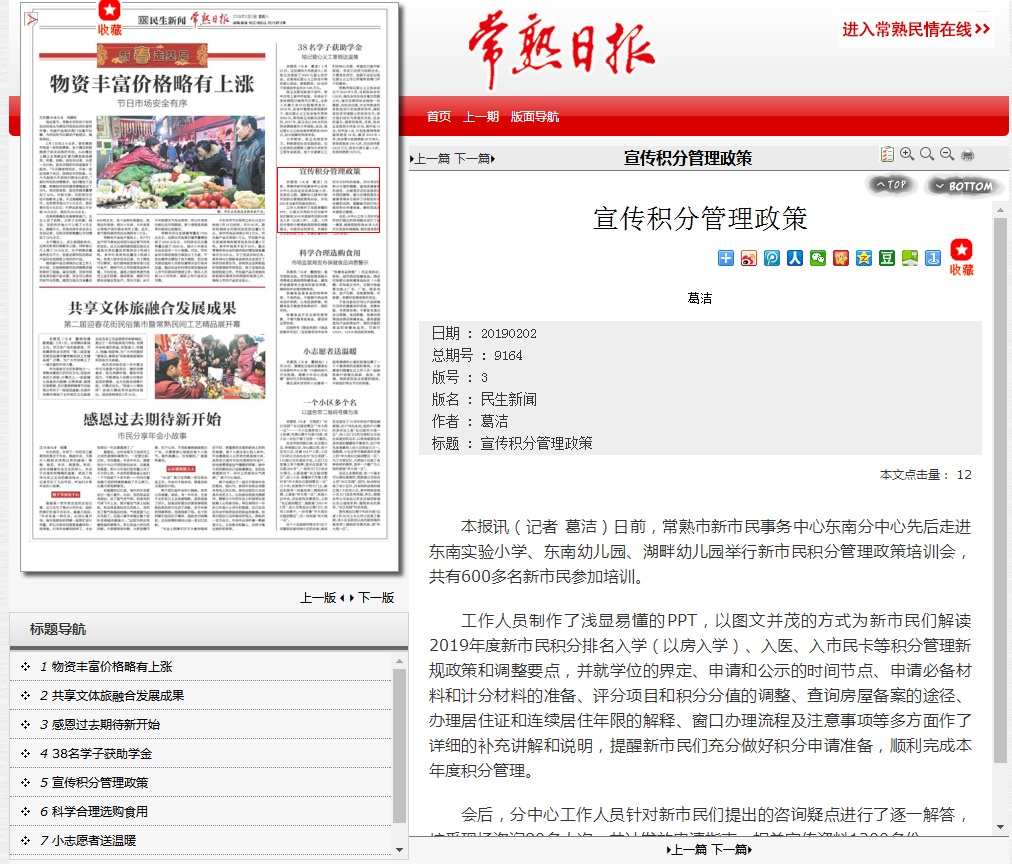
Task: Print the article using the printer icon
Action: pos(967,155)
